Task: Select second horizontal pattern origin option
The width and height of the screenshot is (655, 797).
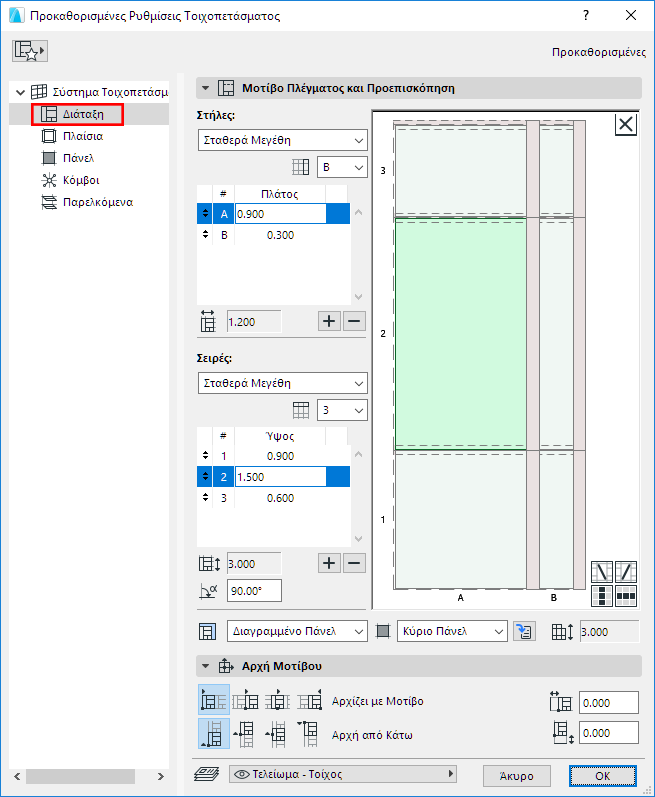Action: (x=246, y=700)
